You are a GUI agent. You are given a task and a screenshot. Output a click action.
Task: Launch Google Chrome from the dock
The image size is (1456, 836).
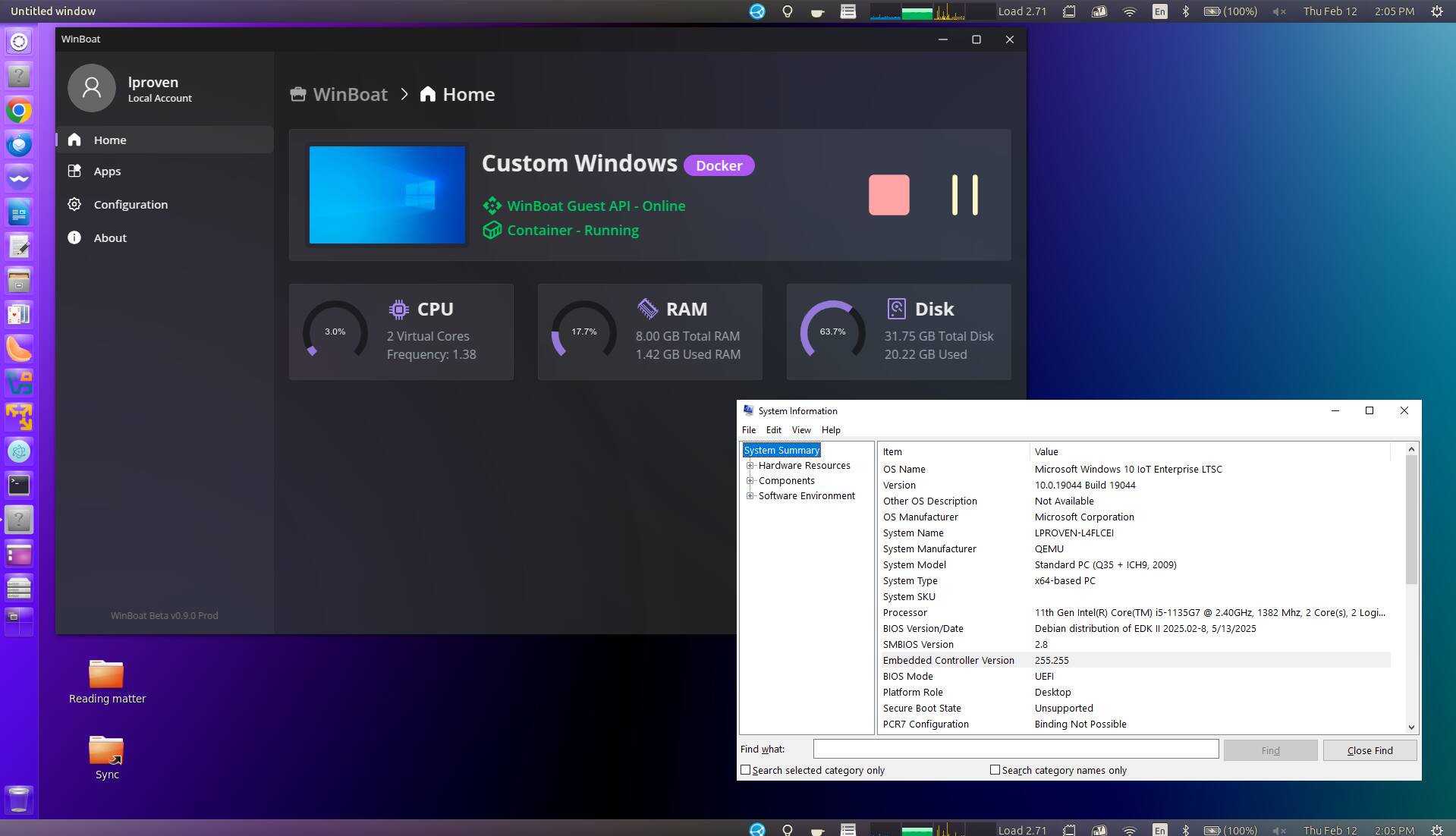[19, 111]
